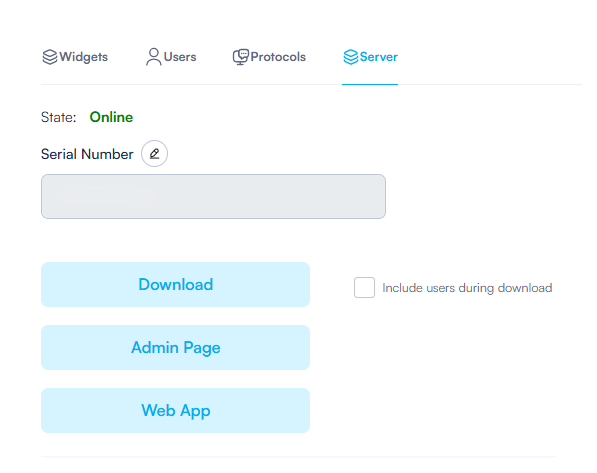
Task: Click the Online state text
Action: click(111, 117)
